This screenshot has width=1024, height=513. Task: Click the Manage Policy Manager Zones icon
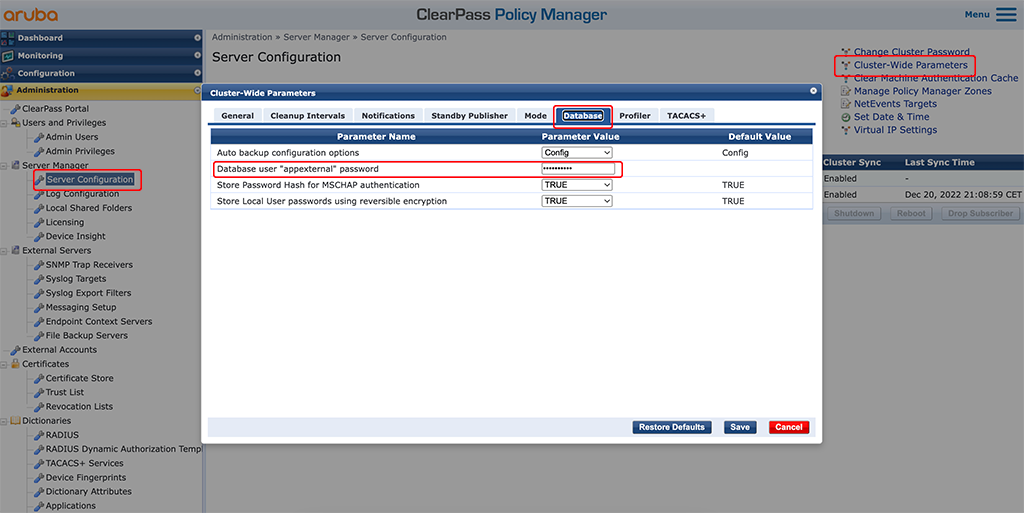pyautogui.click(x=846, y=91)
